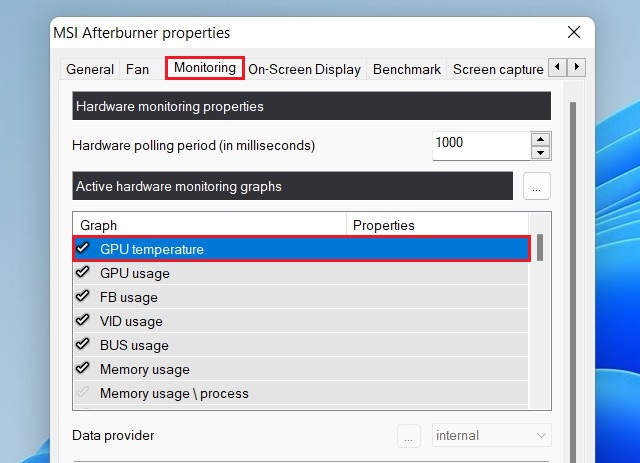Image resolution: width=640 pixels, height=463 pixels.
Task: Select the BUS usage row
Action: (301, 345)
